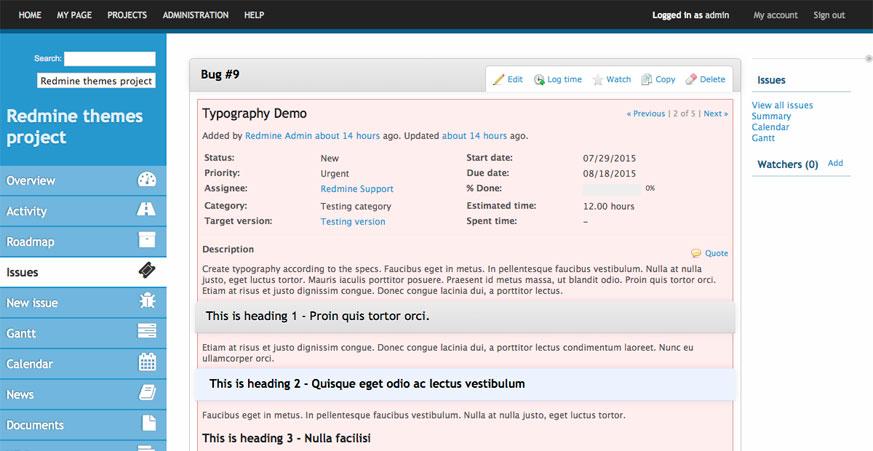873x451 pixels.
Task: Click the Copy link text
Action: 665,80
